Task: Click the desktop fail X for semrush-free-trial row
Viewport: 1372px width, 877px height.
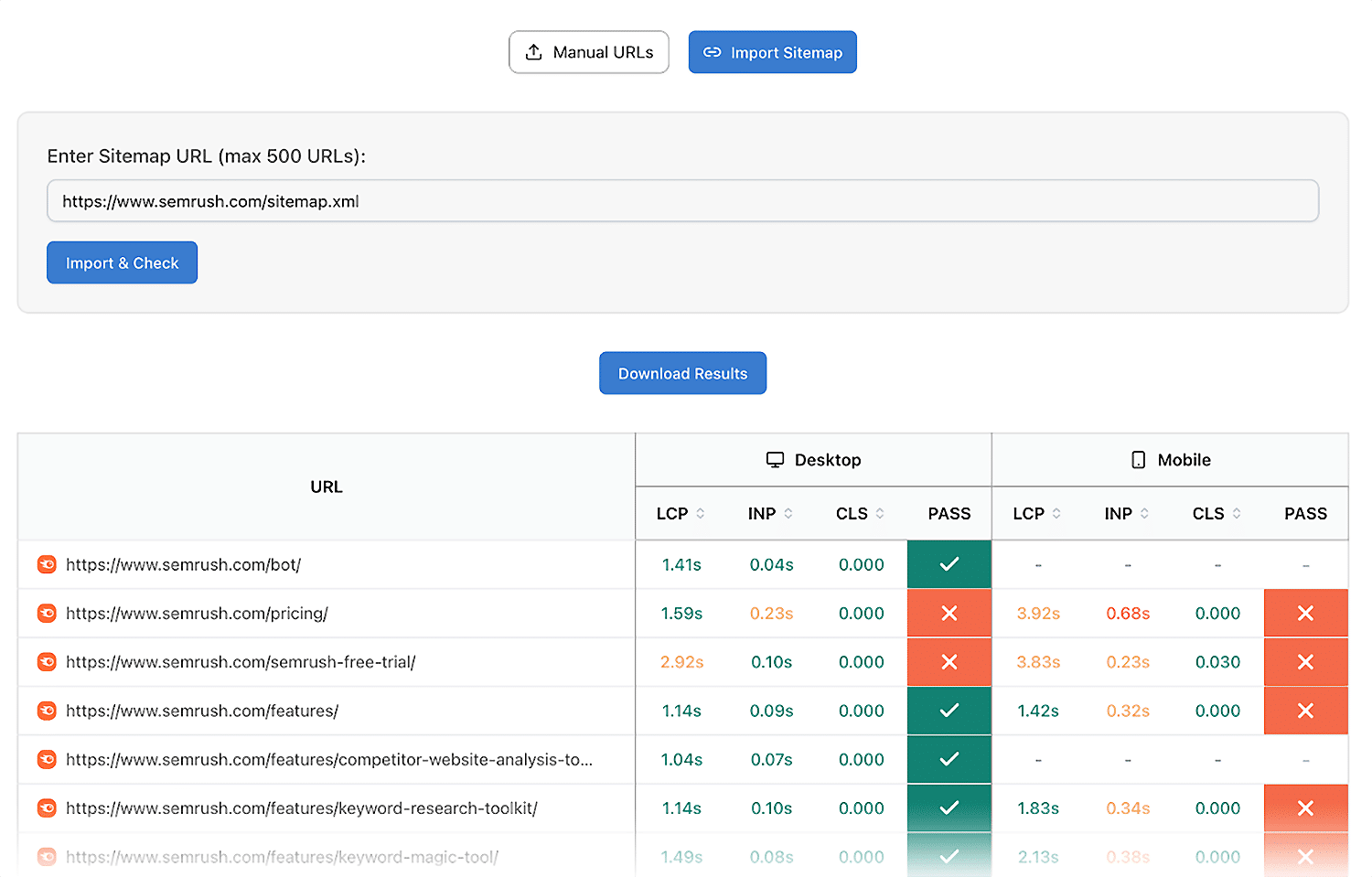Action: coord(949,661)
